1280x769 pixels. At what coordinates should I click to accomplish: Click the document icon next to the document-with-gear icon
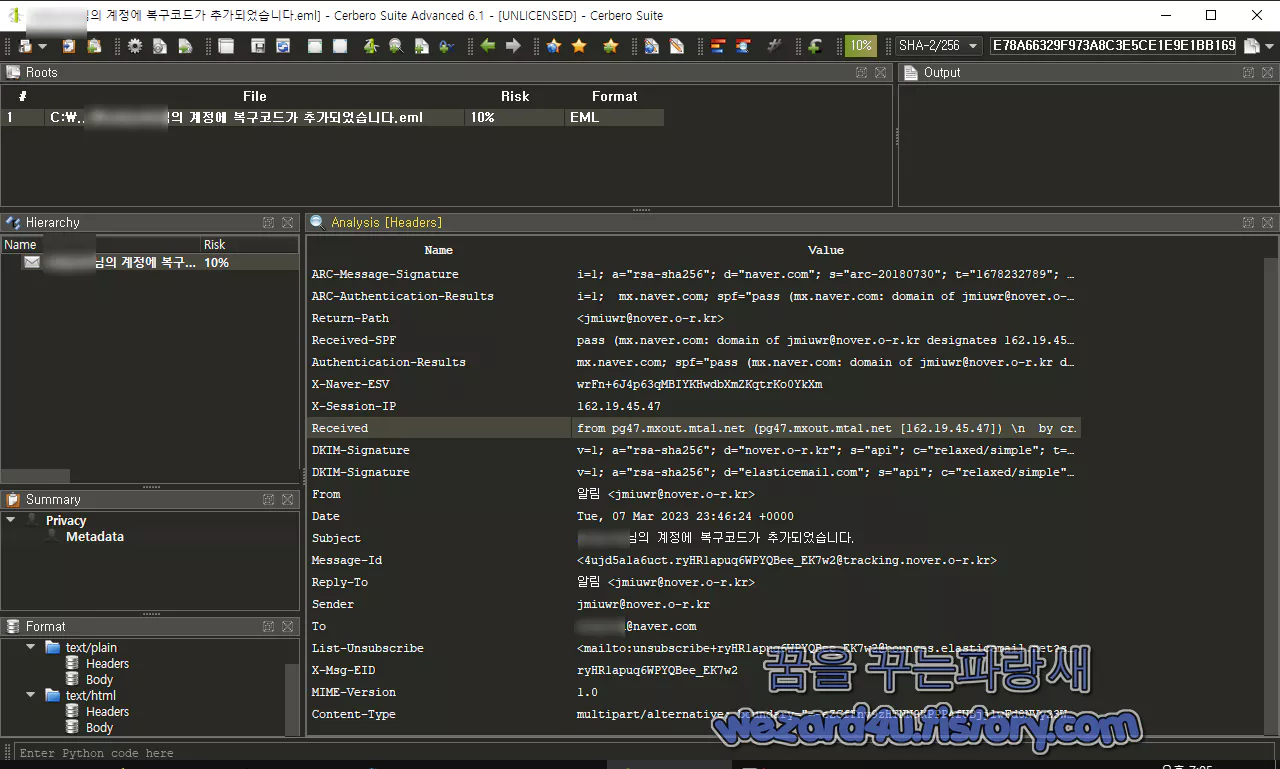point(185,46)
